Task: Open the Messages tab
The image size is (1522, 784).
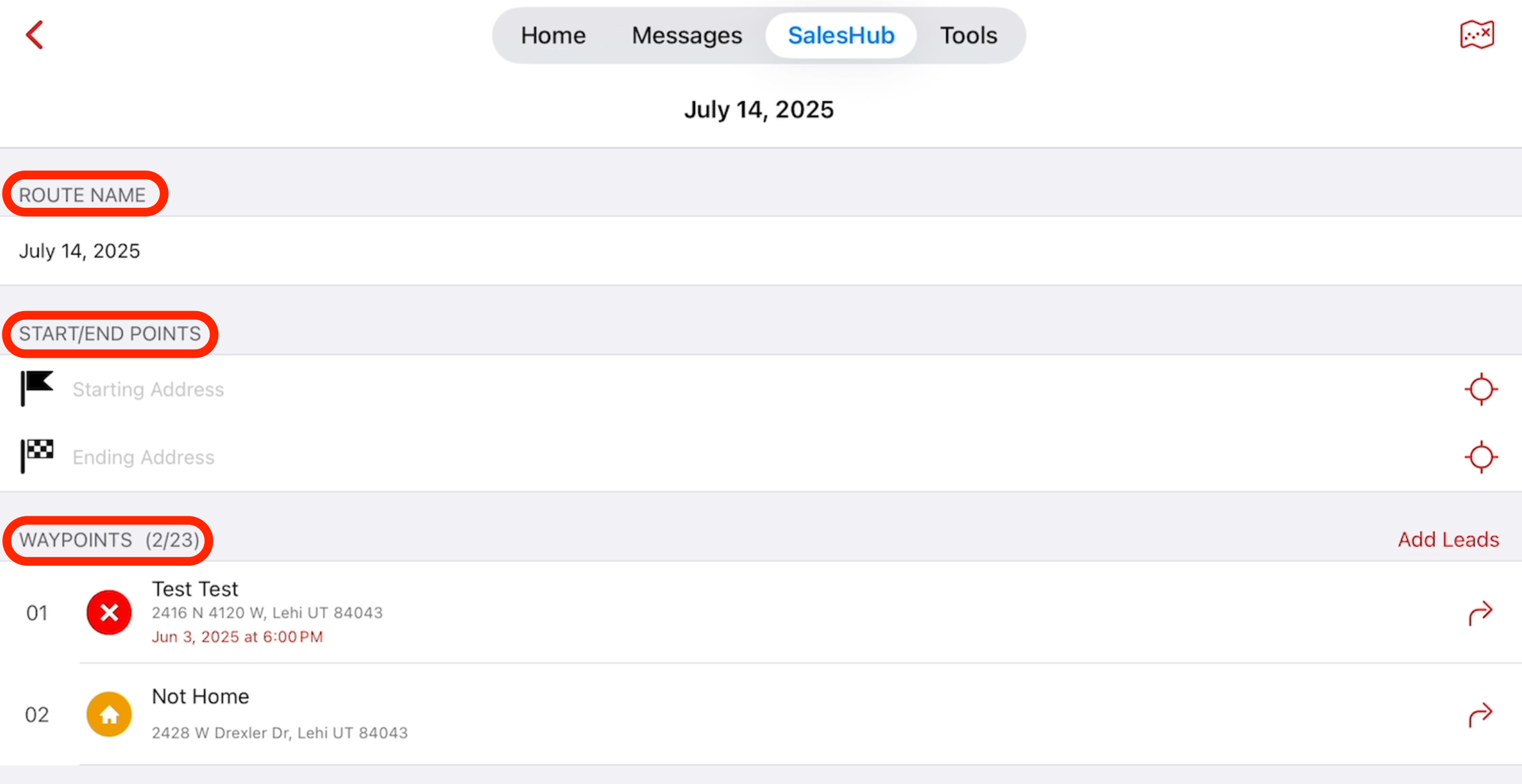Action: tap(687, 35)
